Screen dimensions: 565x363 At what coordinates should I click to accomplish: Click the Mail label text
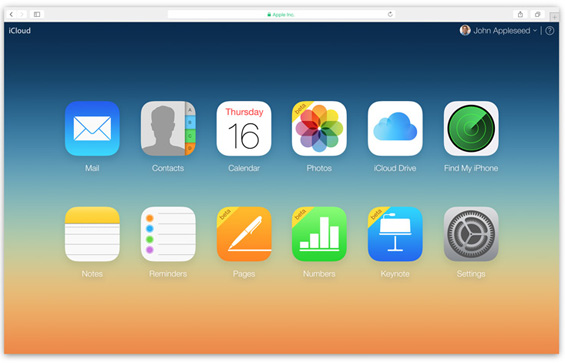point(92,168)
